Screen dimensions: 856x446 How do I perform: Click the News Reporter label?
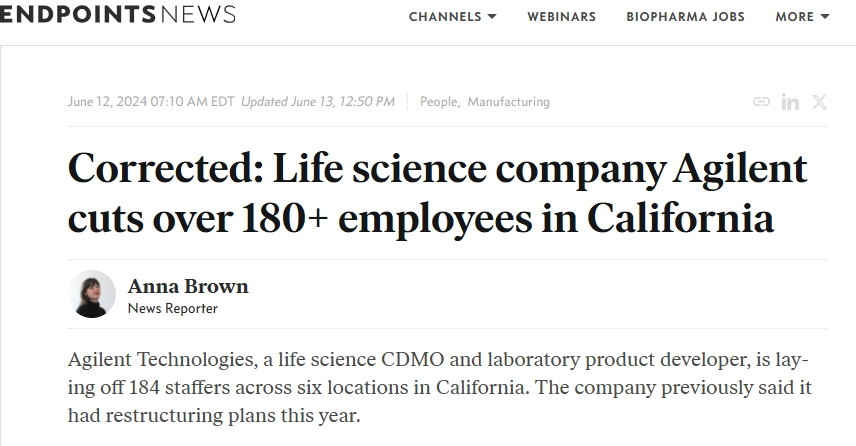click(172, 309)
